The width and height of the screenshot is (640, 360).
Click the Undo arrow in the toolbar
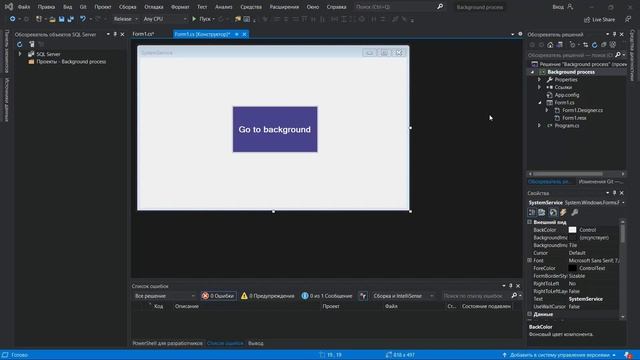pos(83,19)
